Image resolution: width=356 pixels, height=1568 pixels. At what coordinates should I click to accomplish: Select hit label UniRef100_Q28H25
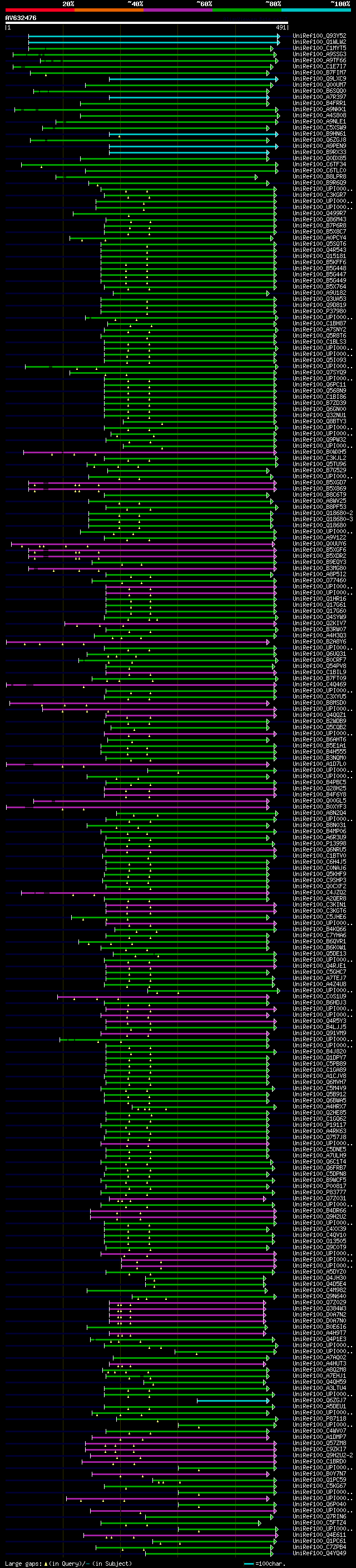tap(319, 788)
